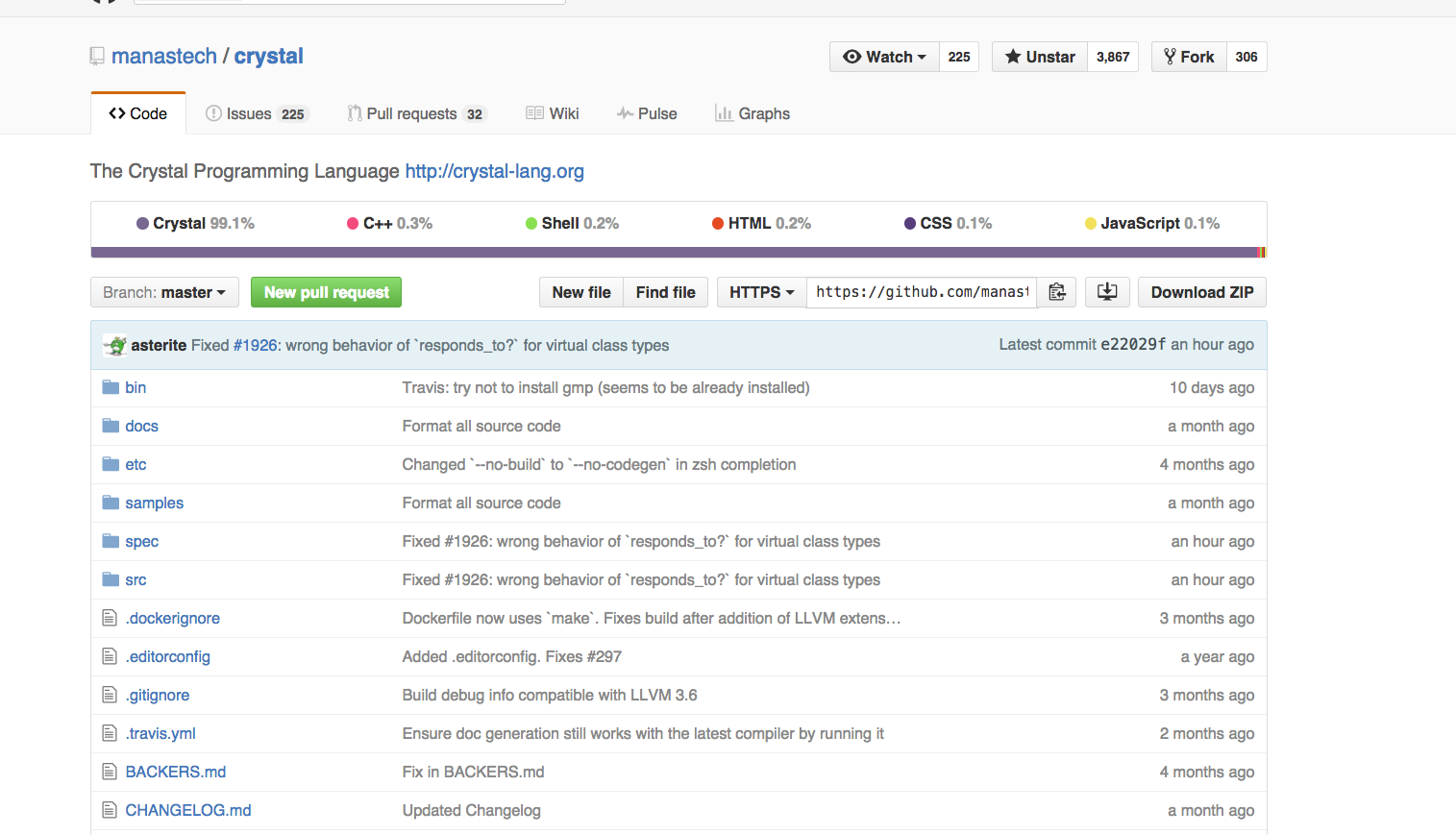Open the samples folder name link
The image size is (1456, 835).
pyautogui.click(x=154, y=503)
